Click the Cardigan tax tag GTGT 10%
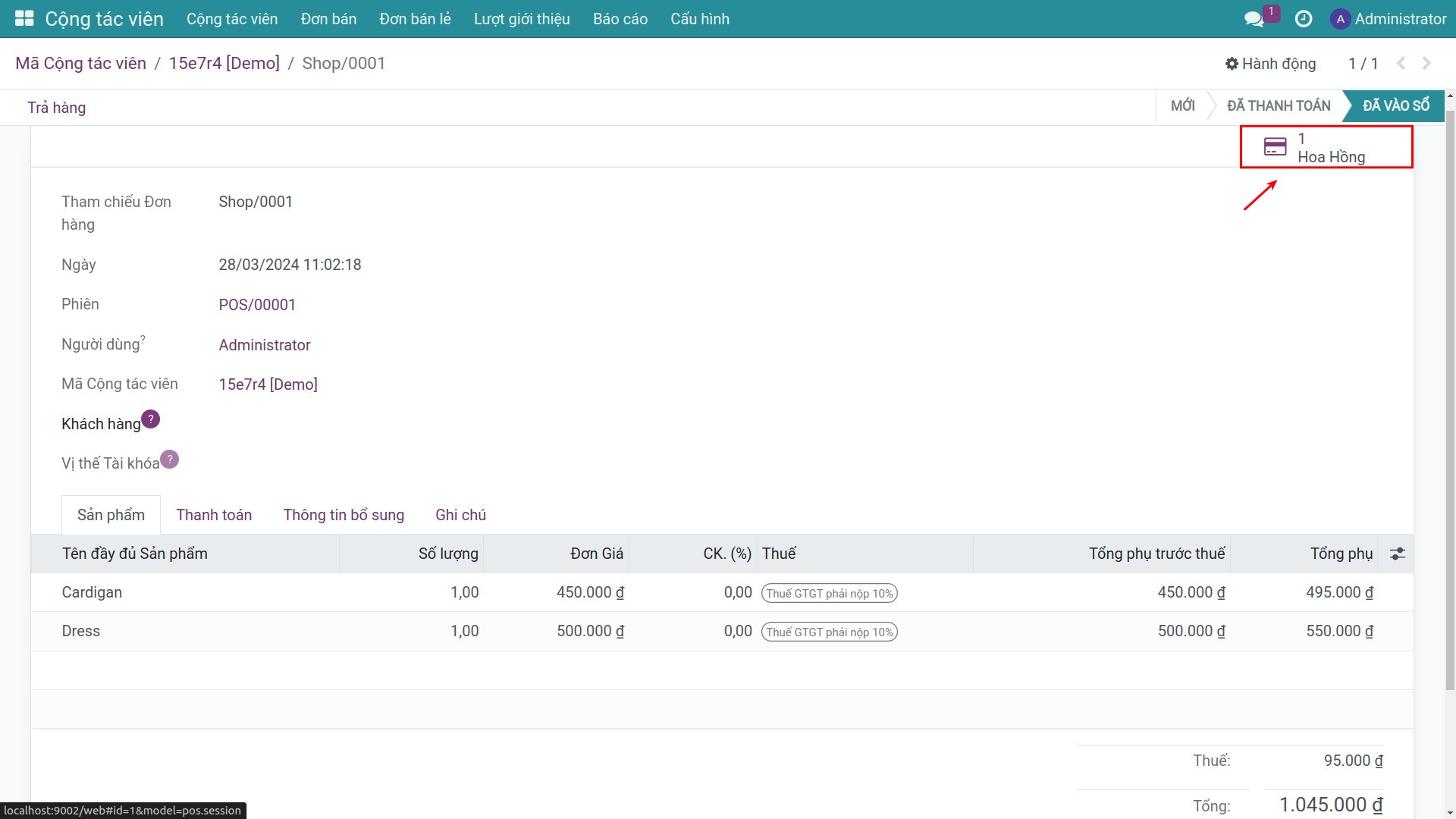 (x=830, y=593)
